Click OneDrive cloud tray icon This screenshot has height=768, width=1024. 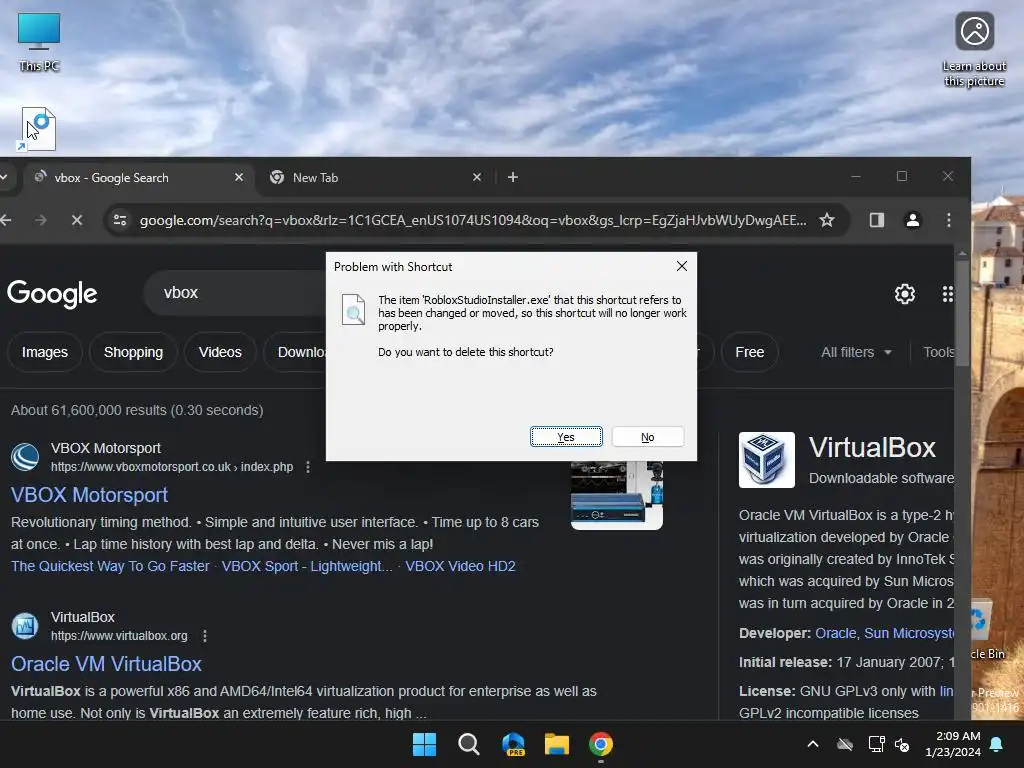(x=845, y=744)
